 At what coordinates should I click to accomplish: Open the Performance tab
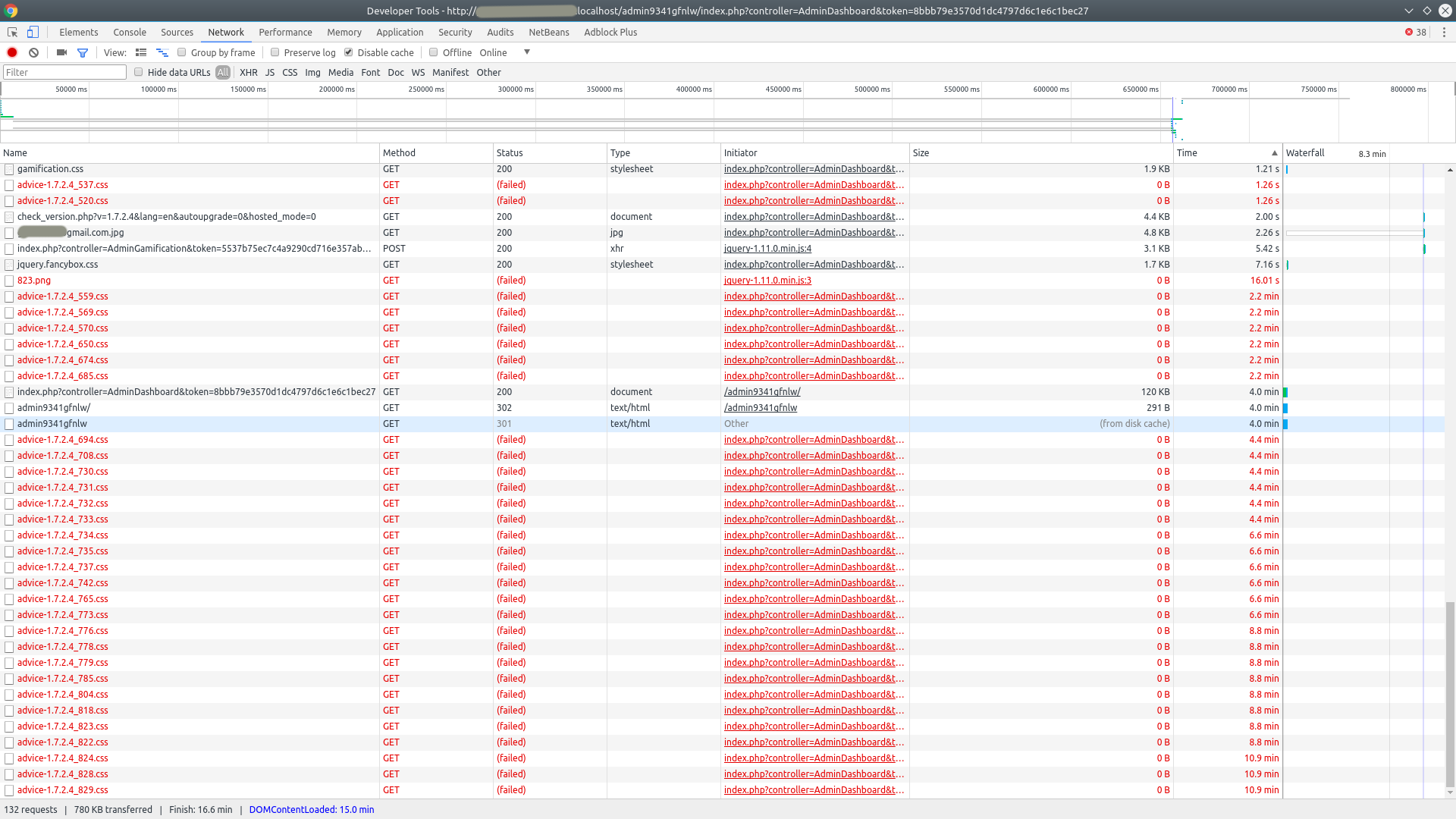click(x=285, y=32)
